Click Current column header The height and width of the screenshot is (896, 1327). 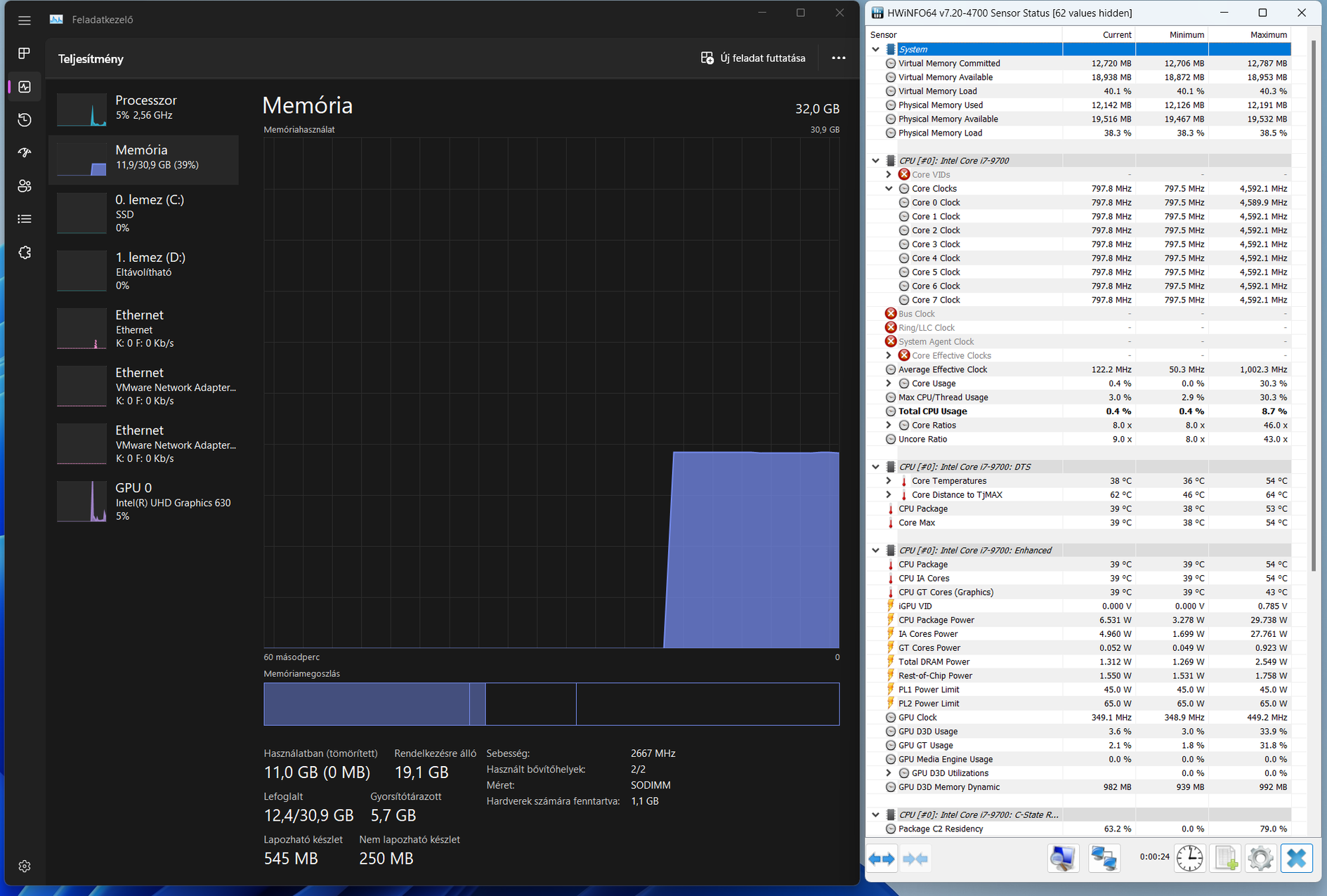tap(1099, 34)
